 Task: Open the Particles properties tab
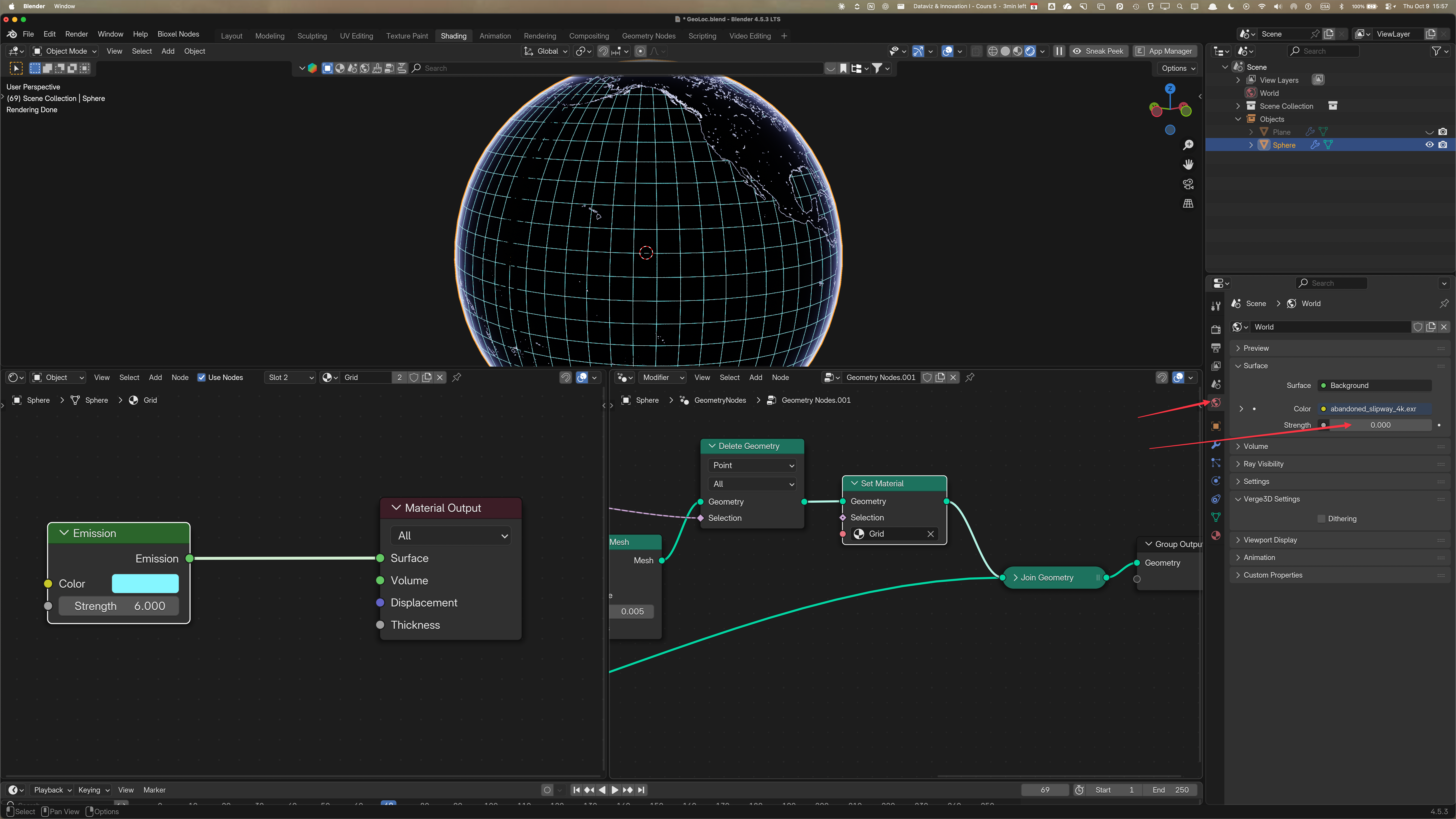[1216, 463]
